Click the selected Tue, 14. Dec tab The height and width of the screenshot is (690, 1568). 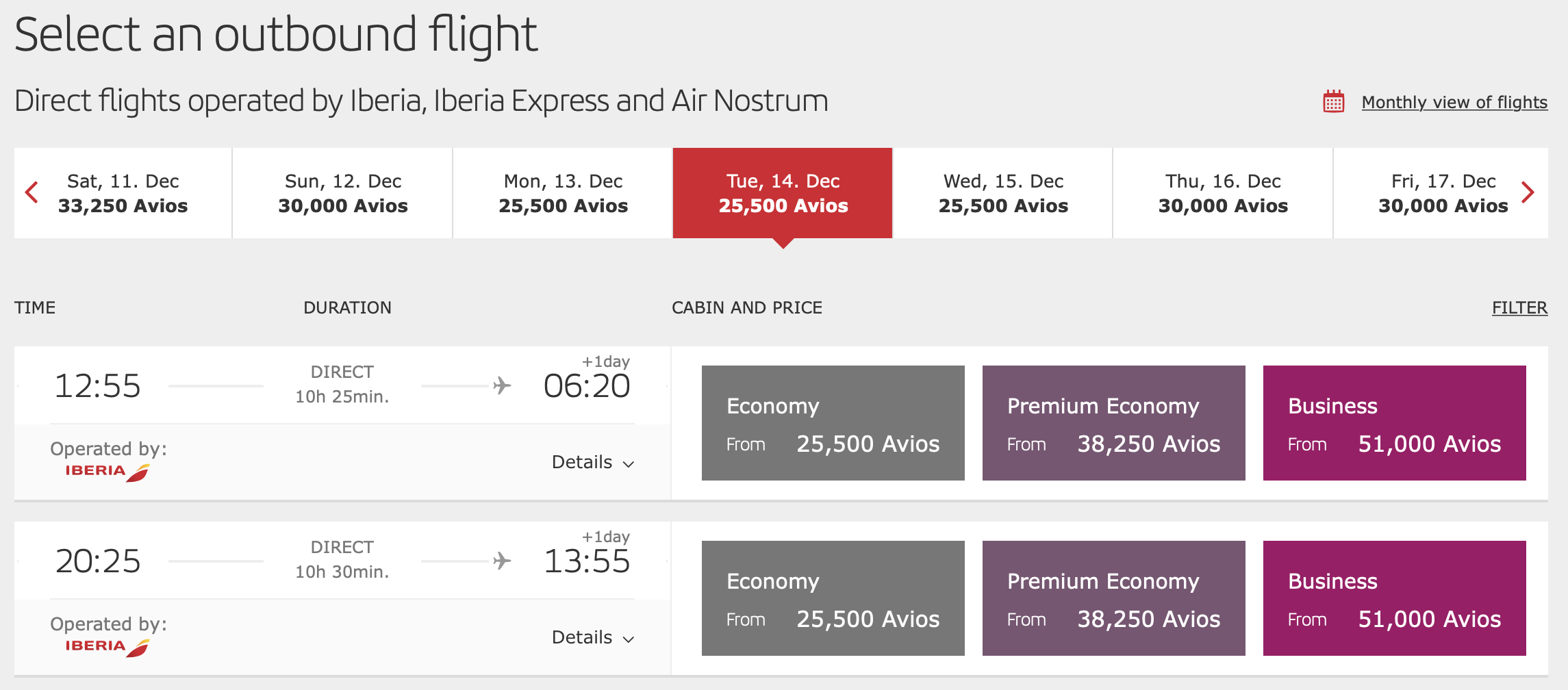[783, 192]
